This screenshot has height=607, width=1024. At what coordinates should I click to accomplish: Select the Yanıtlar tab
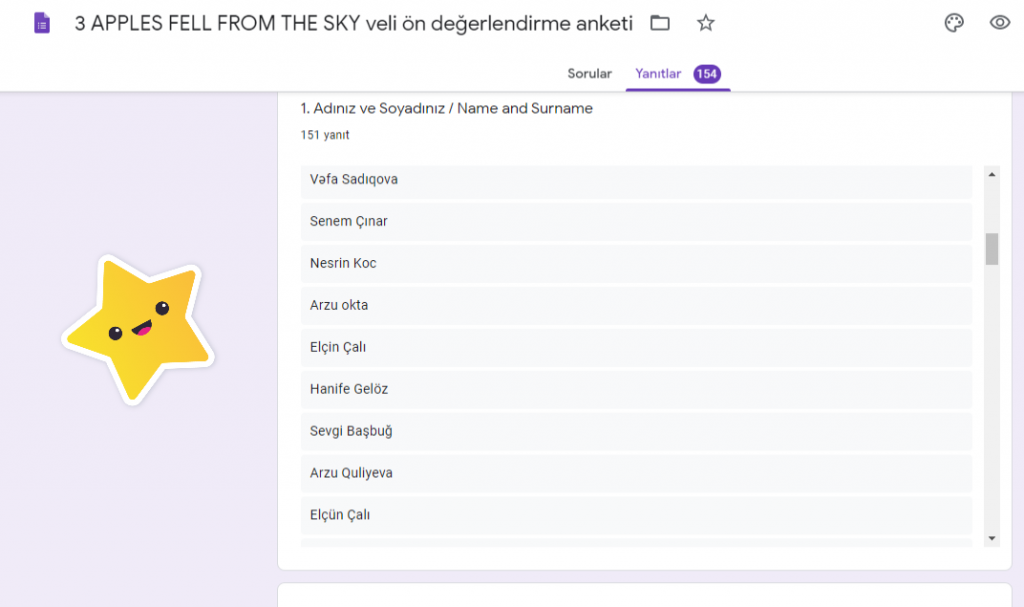[658, 74]
